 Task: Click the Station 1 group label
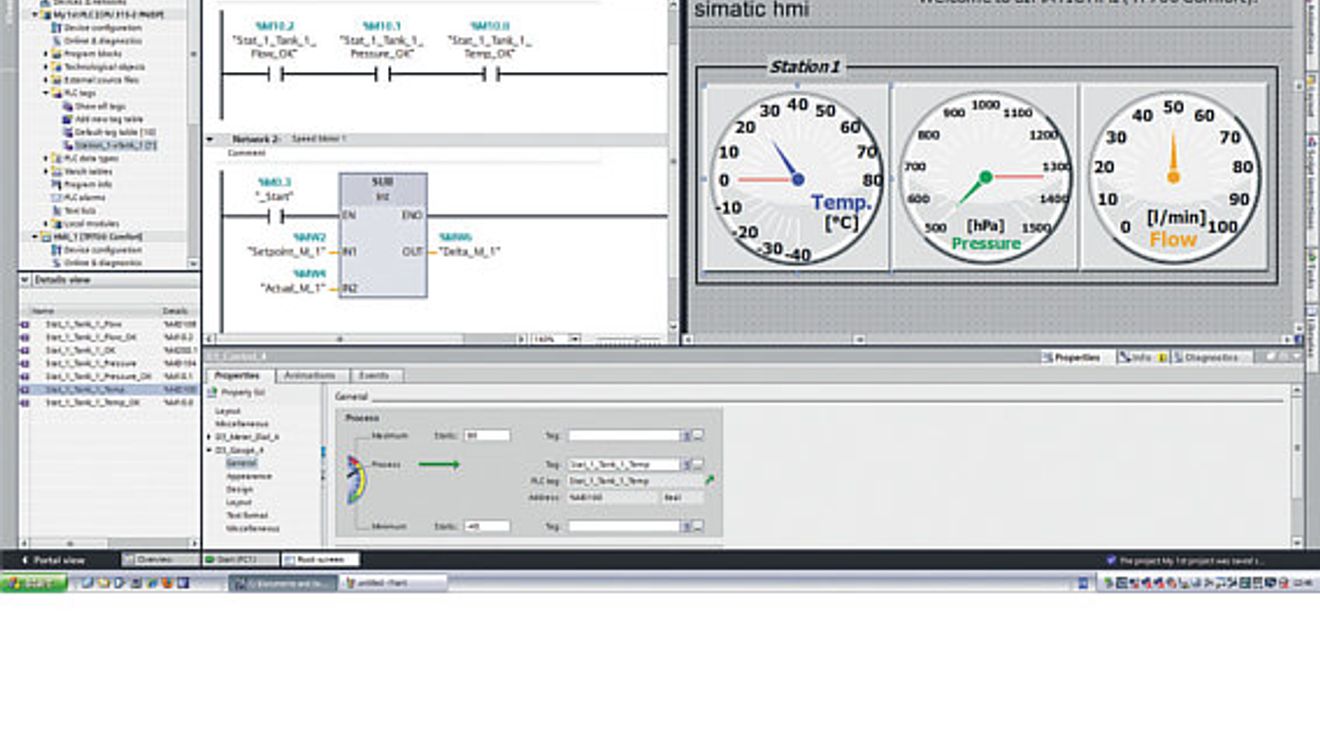[805, 67]
